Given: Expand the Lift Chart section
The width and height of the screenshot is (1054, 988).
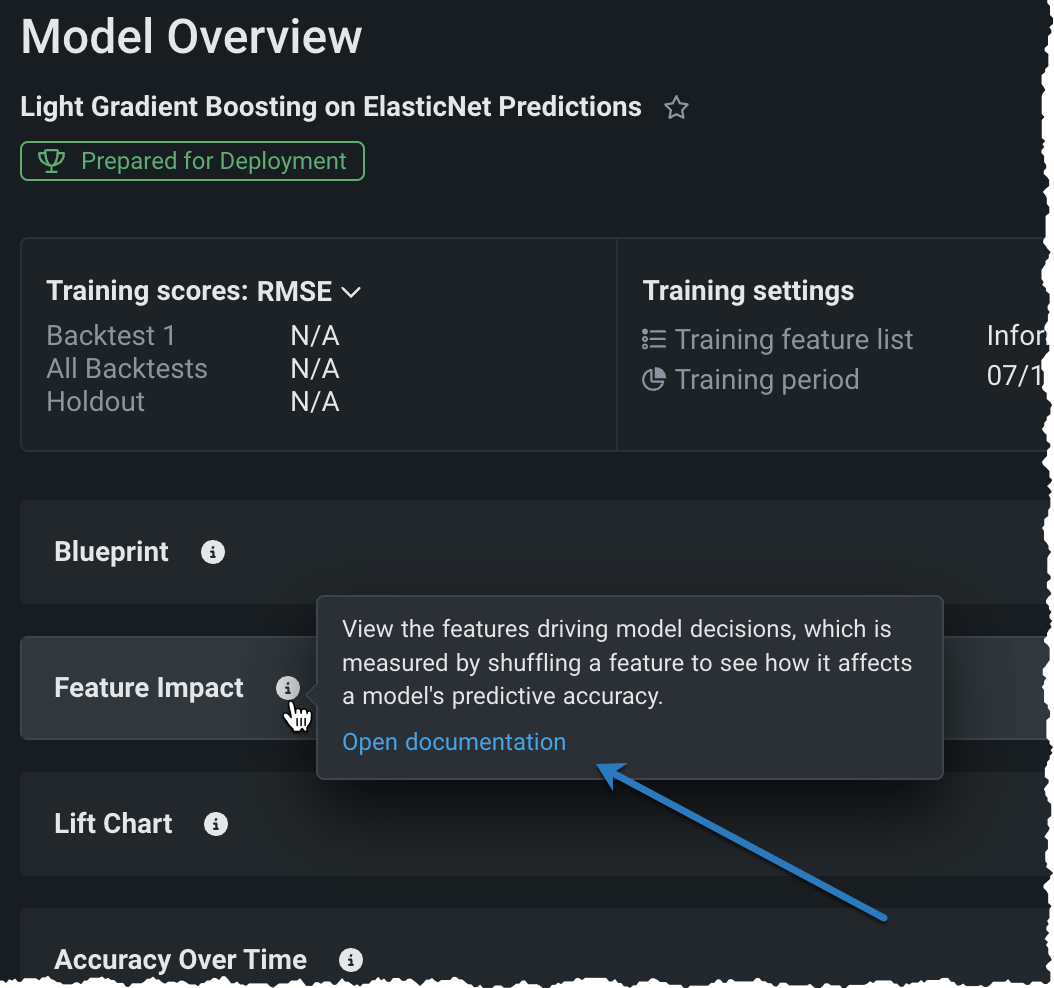Looking at the screenshot, I should (113, 824).
